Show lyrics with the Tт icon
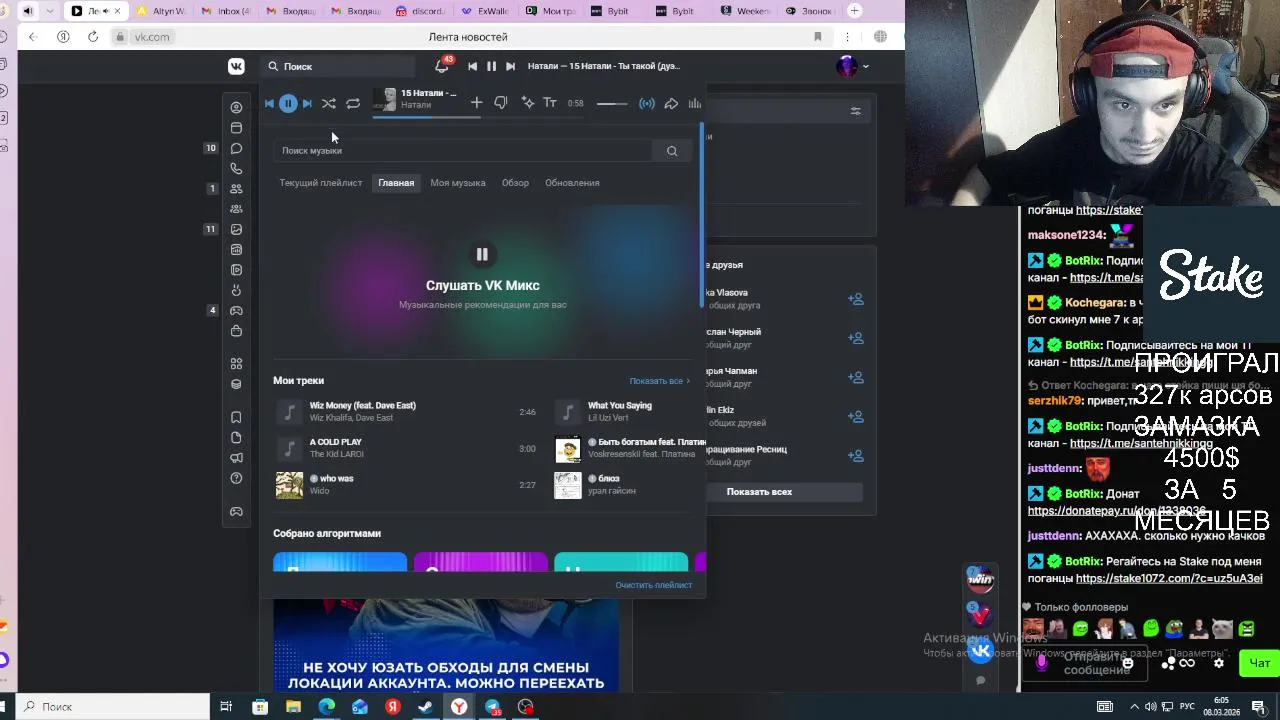This screenshot has width=1280, height=720. coord(550,103)
